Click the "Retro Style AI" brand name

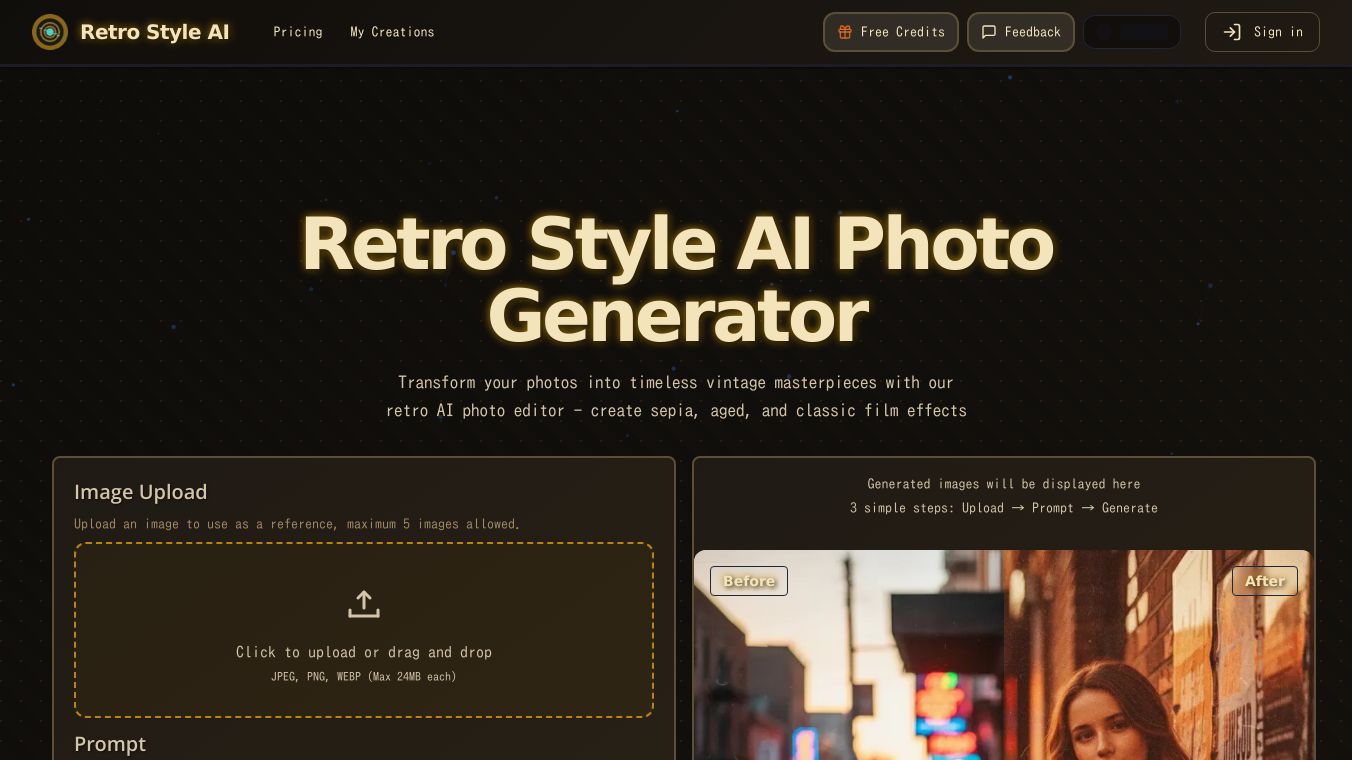pyautogui.click(x=155, y=32)
